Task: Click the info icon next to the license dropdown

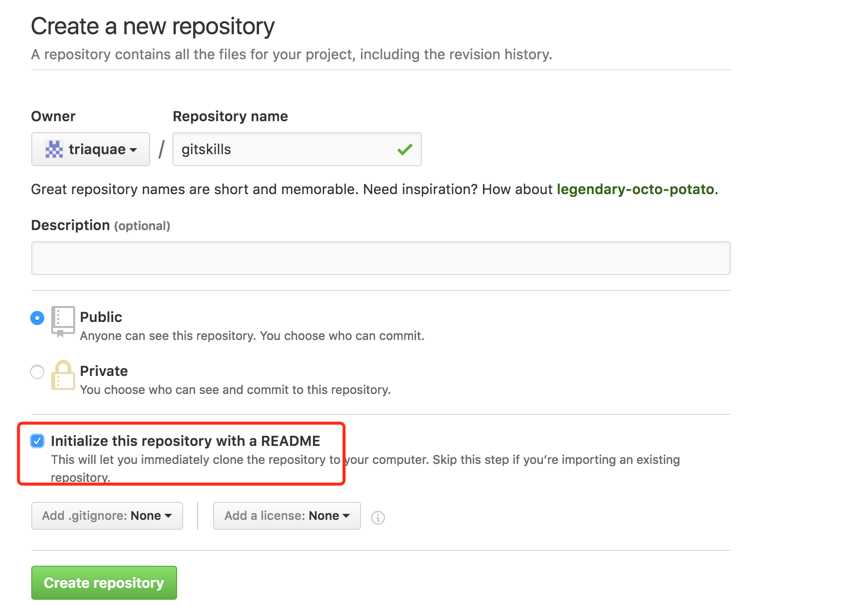Action: 378,517
